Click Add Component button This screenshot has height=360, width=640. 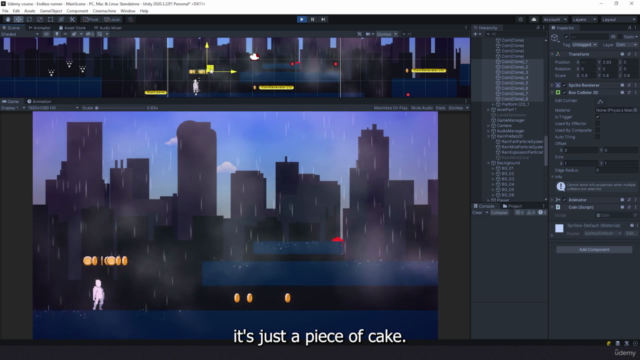point(594,249)
